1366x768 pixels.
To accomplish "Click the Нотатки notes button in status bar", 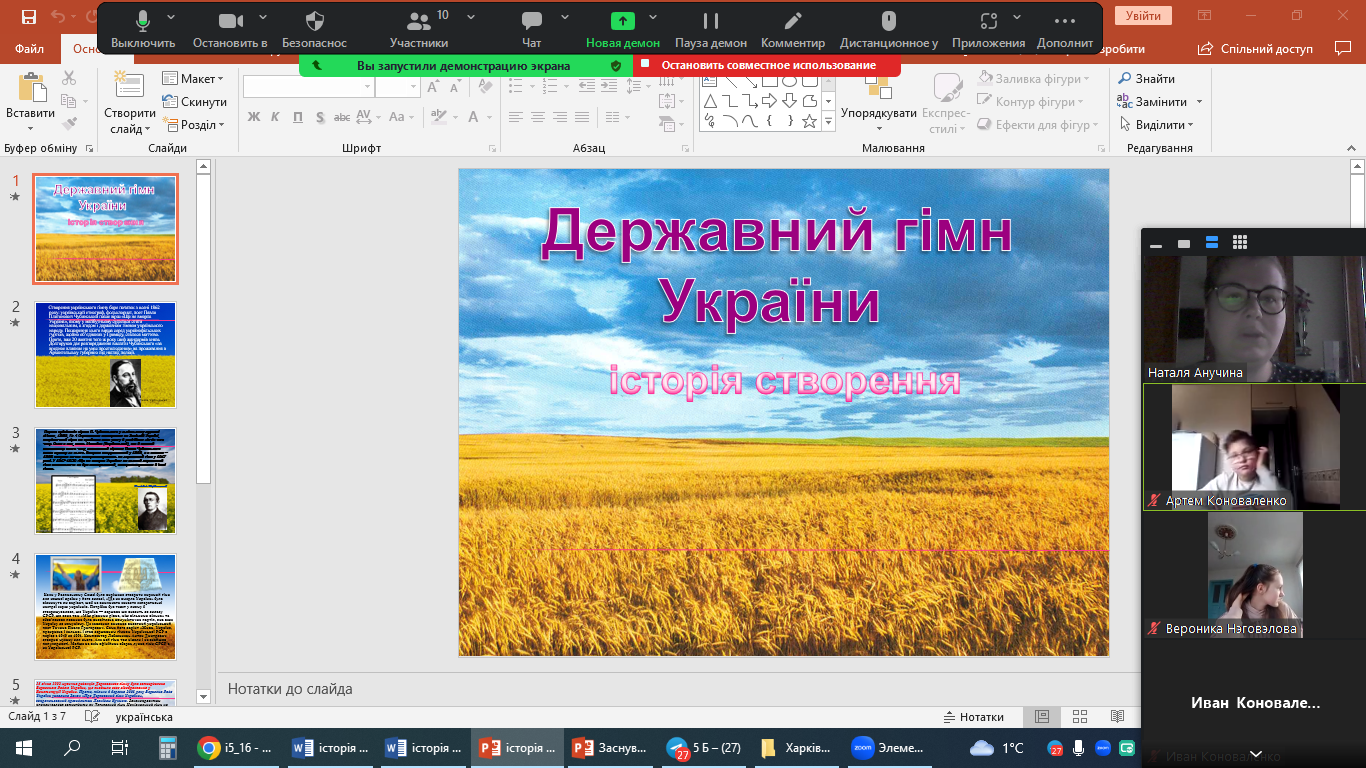I will (x=974, y=717).
